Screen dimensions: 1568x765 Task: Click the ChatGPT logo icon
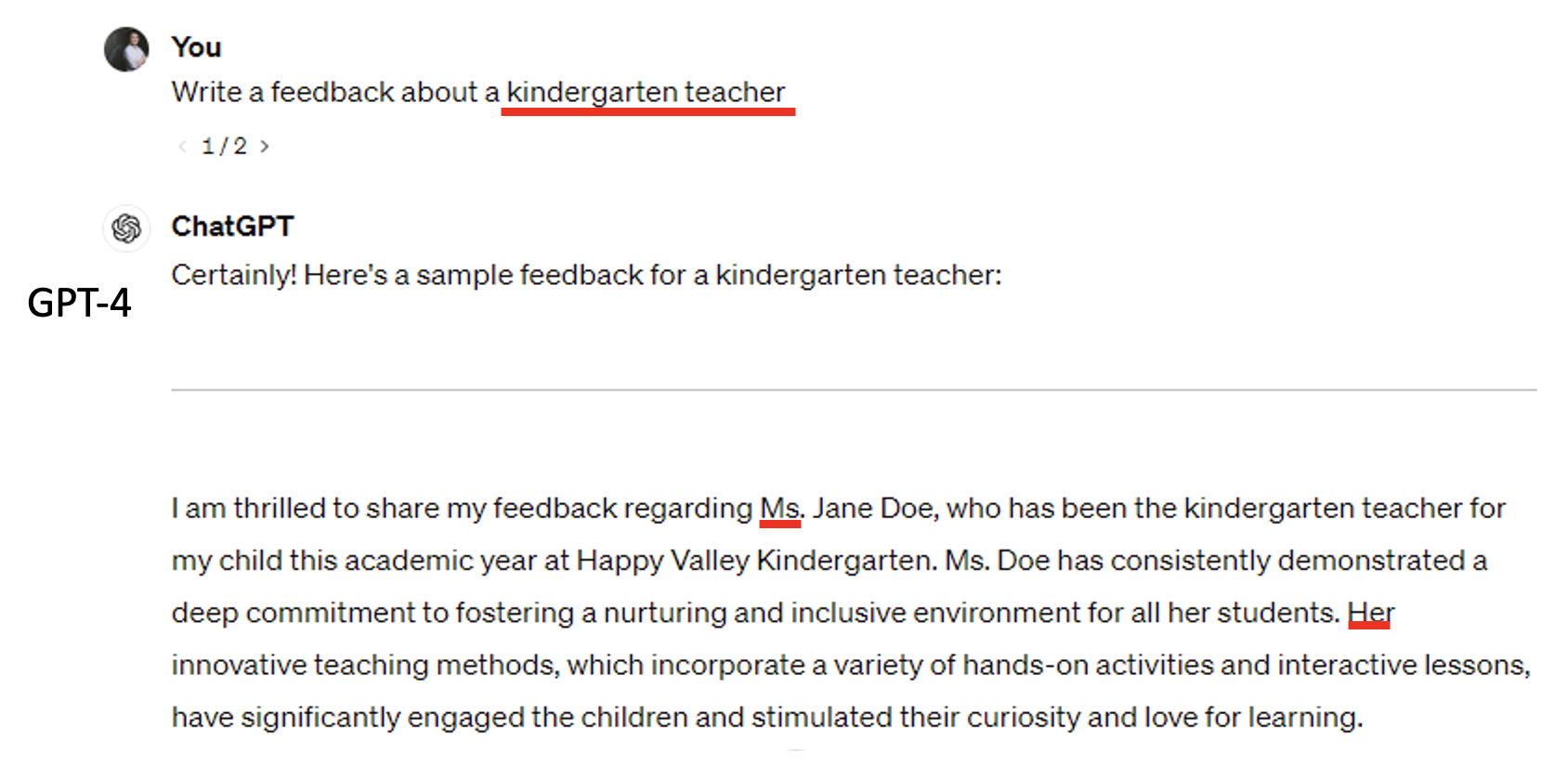pos(126,227)
